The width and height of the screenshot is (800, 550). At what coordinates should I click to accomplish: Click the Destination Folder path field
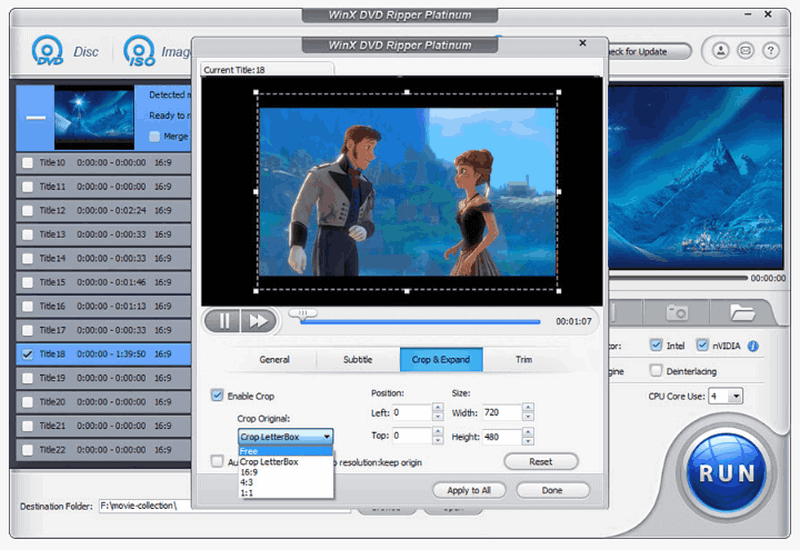pyautogui.click(x=224, y=506)
